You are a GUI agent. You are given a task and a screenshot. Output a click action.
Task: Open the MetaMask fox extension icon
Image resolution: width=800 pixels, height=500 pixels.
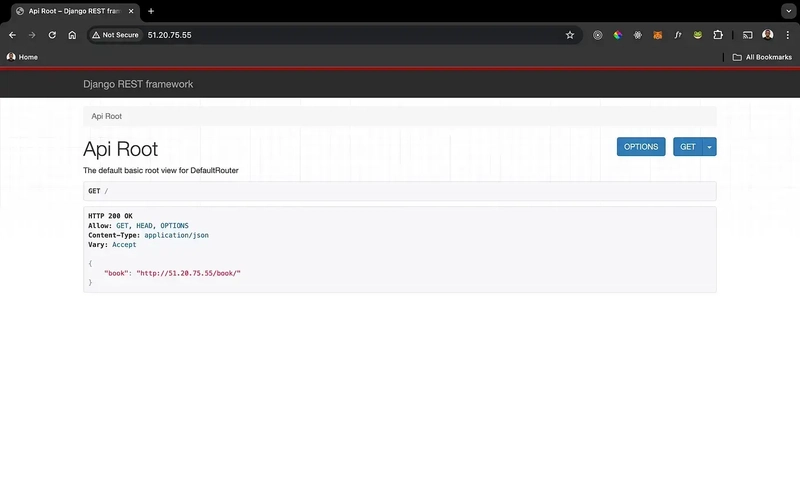(x=658, y=35)
